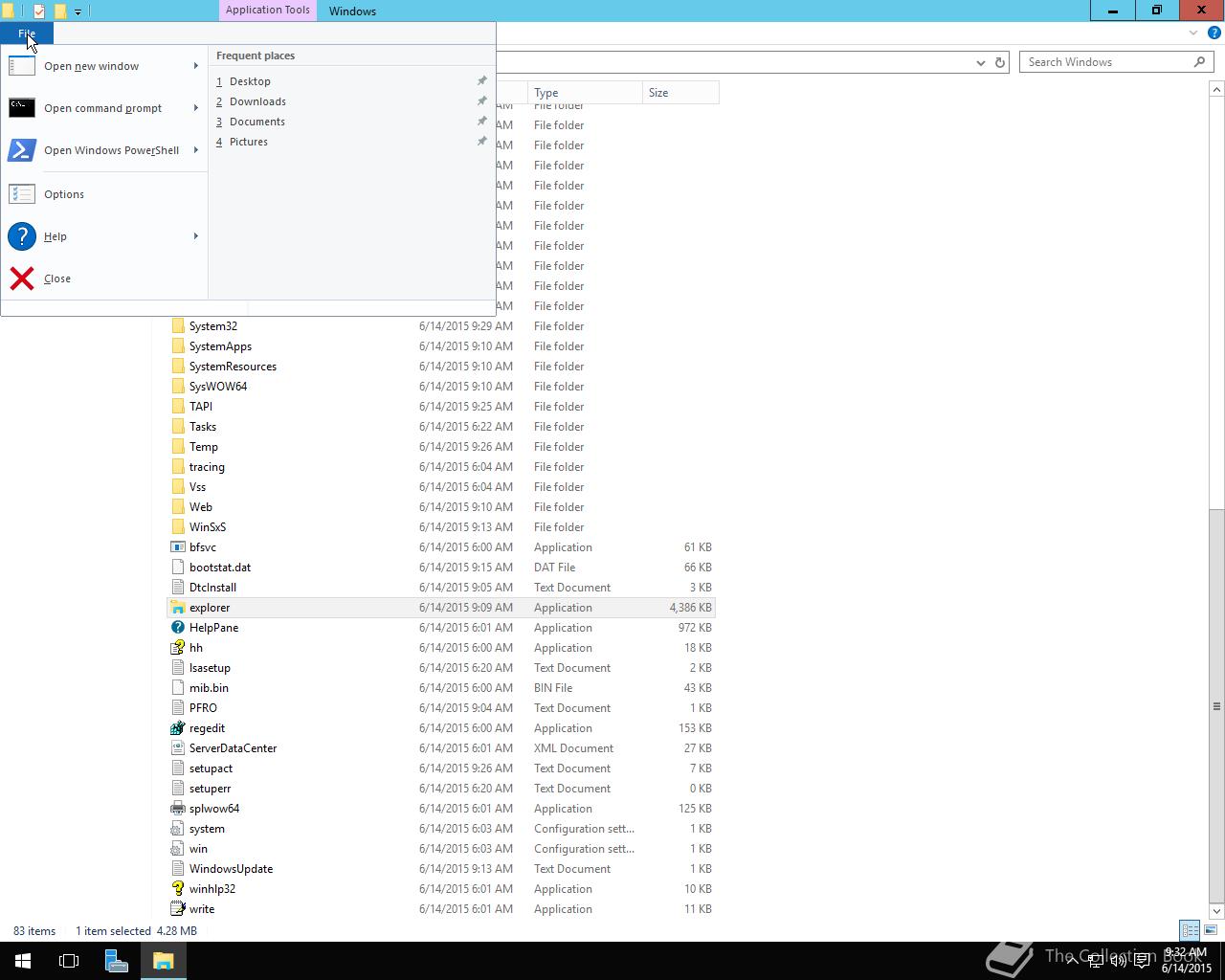Switch to Details view in status bar
Image resolution: width=1225 pixels, height=980 pixels.
coord(1190,930)
